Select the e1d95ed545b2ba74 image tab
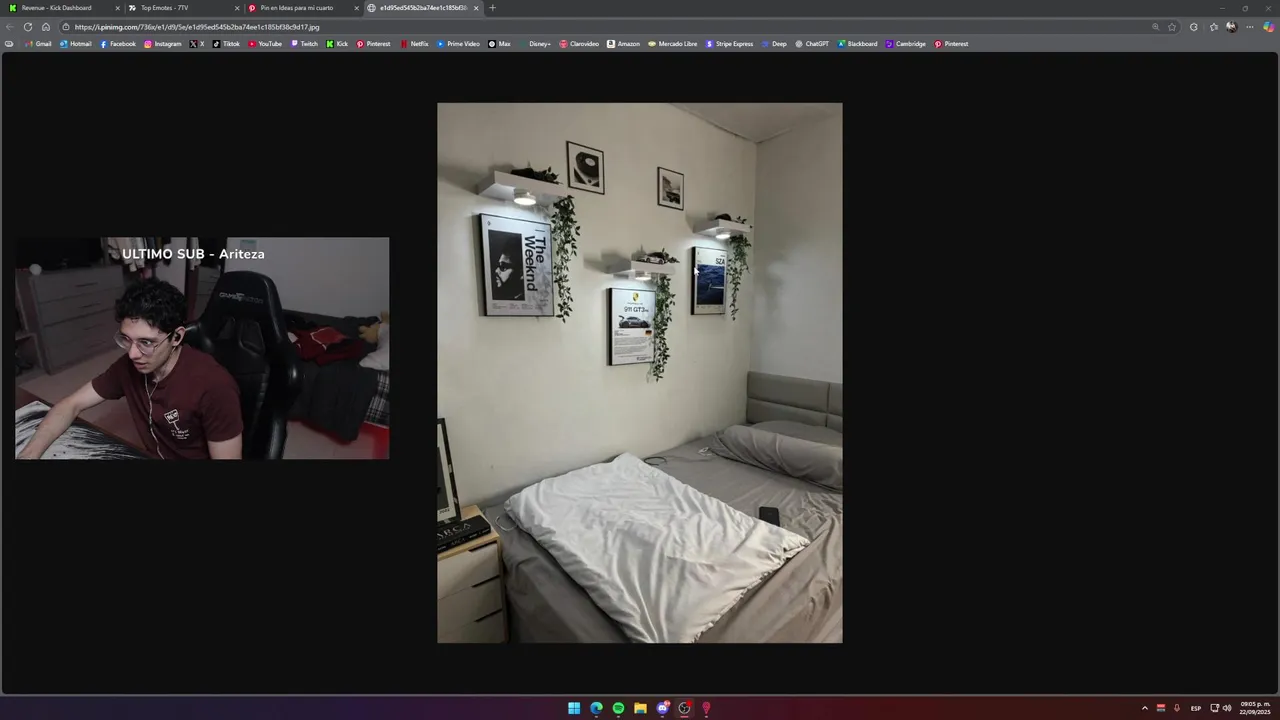1280x720 pixels. [x=422, y=8]
